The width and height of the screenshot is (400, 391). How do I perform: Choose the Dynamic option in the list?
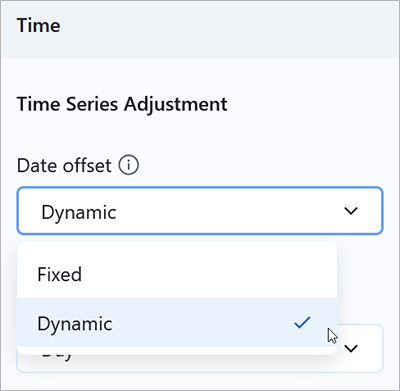coord(177,322)
